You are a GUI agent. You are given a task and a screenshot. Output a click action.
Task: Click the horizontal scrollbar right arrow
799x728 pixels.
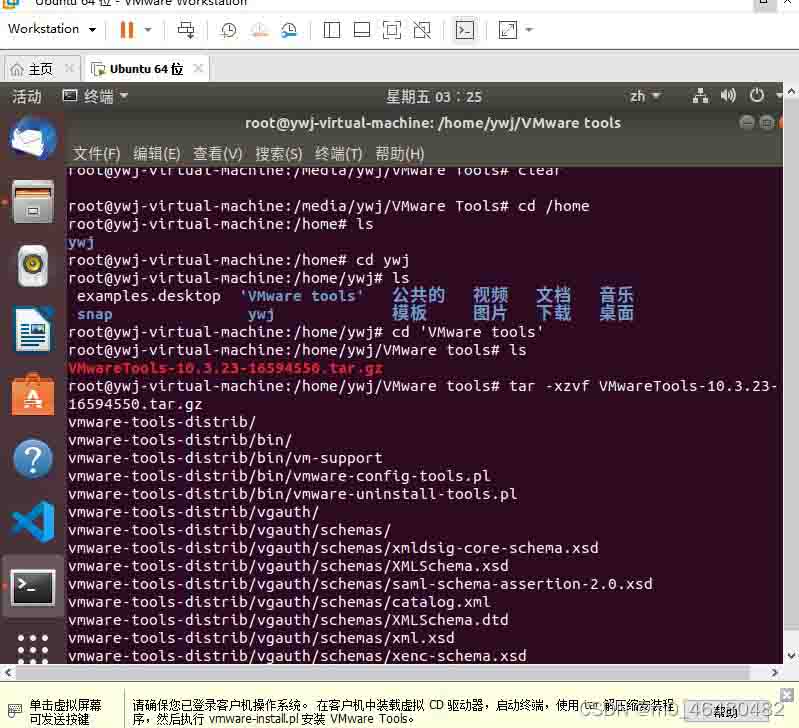coord(775,673)
